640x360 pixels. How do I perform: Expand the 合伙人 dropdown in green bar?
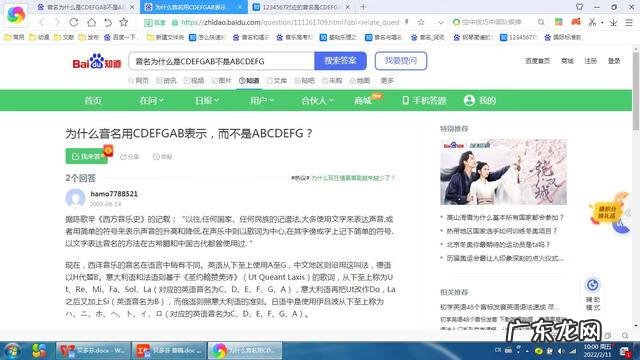click(x=318, y=100)
